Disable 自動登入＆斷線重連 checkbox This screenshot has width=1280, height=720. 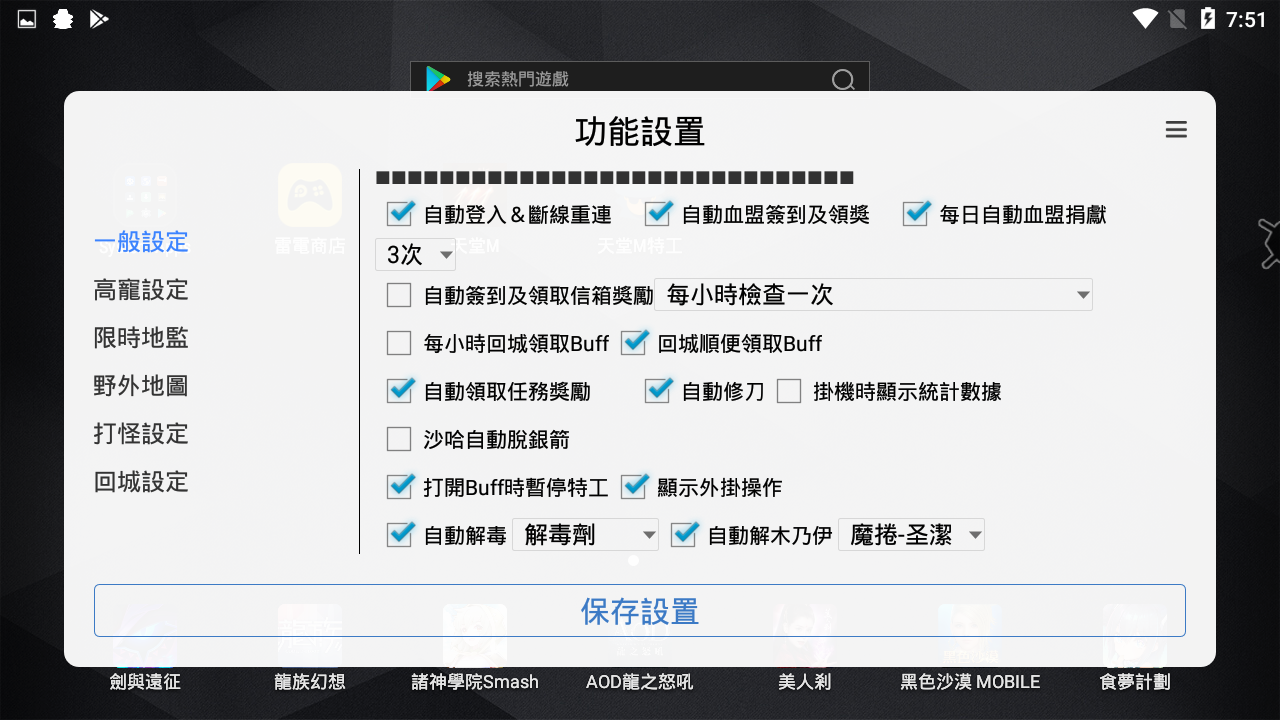pos(400,213)
